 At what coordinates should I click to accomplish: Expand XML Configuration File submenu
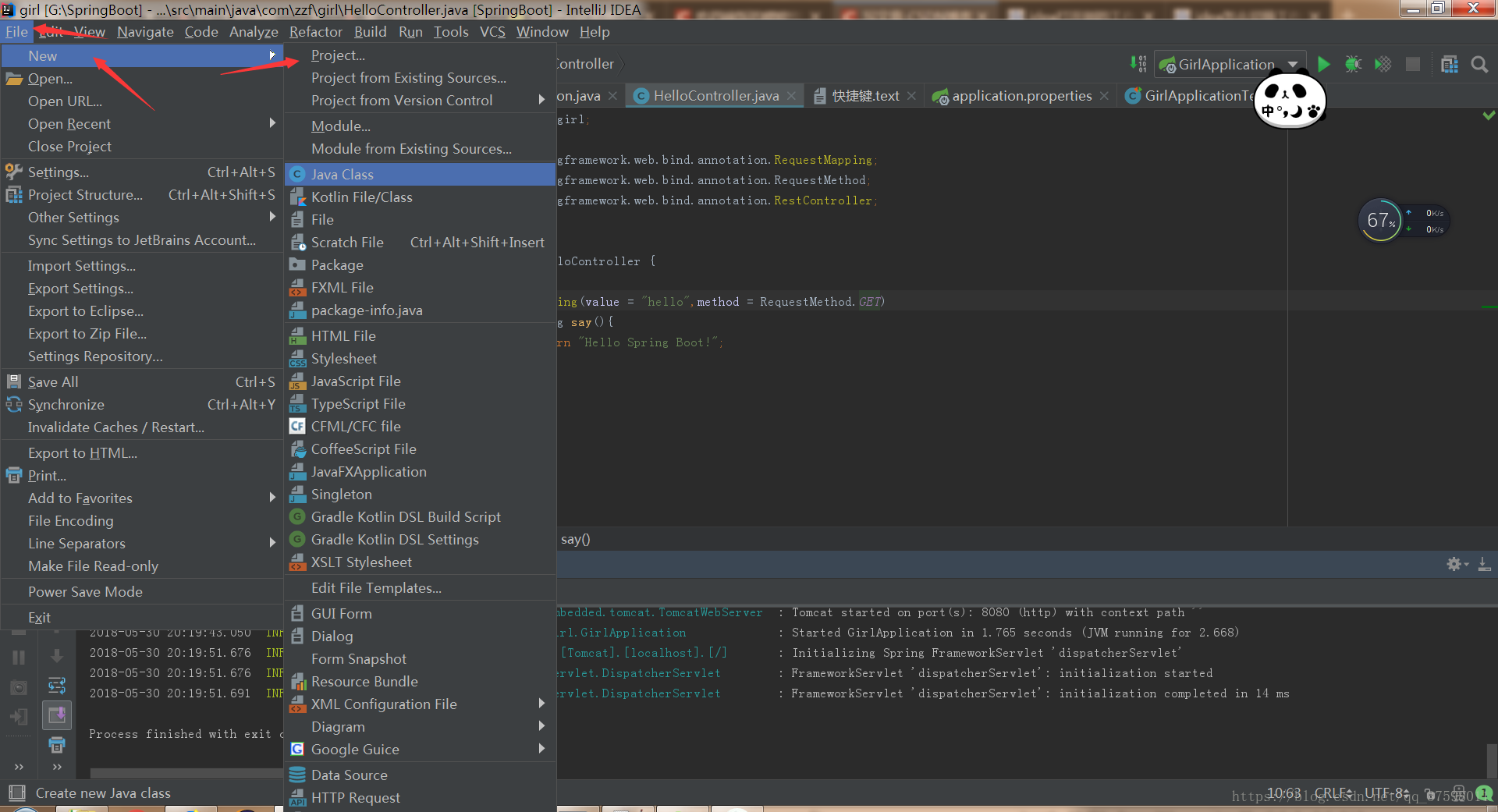[x=420, y=704]
